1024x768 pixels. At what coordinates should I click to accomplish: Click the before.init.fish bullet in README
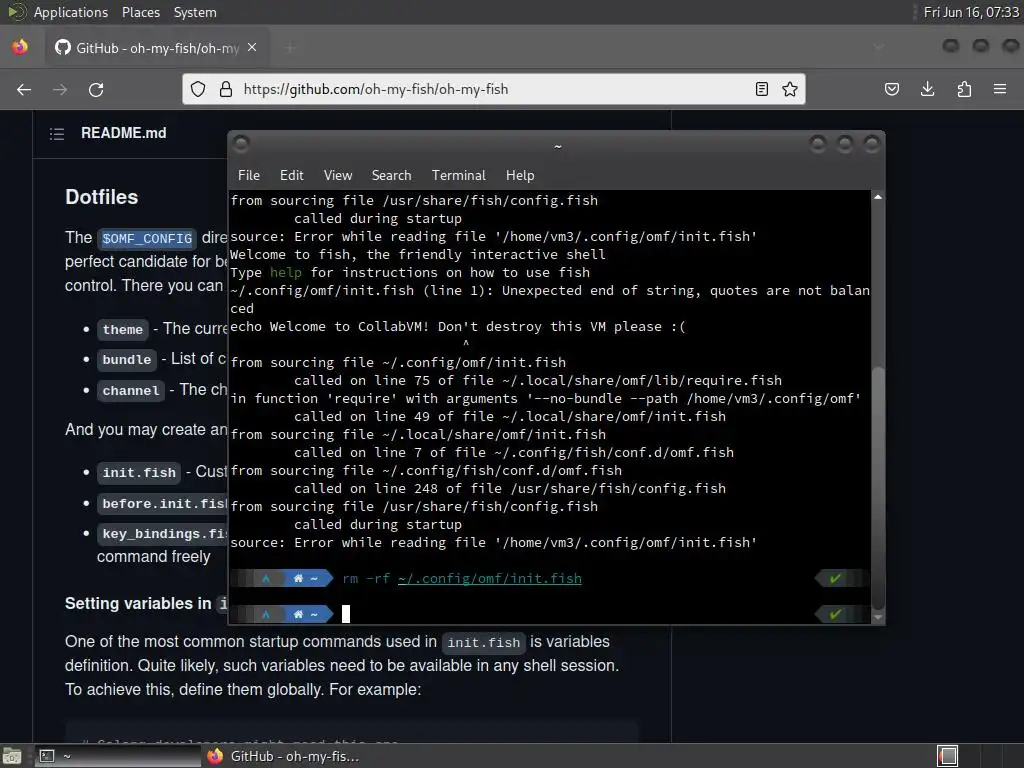coord(163,504)
